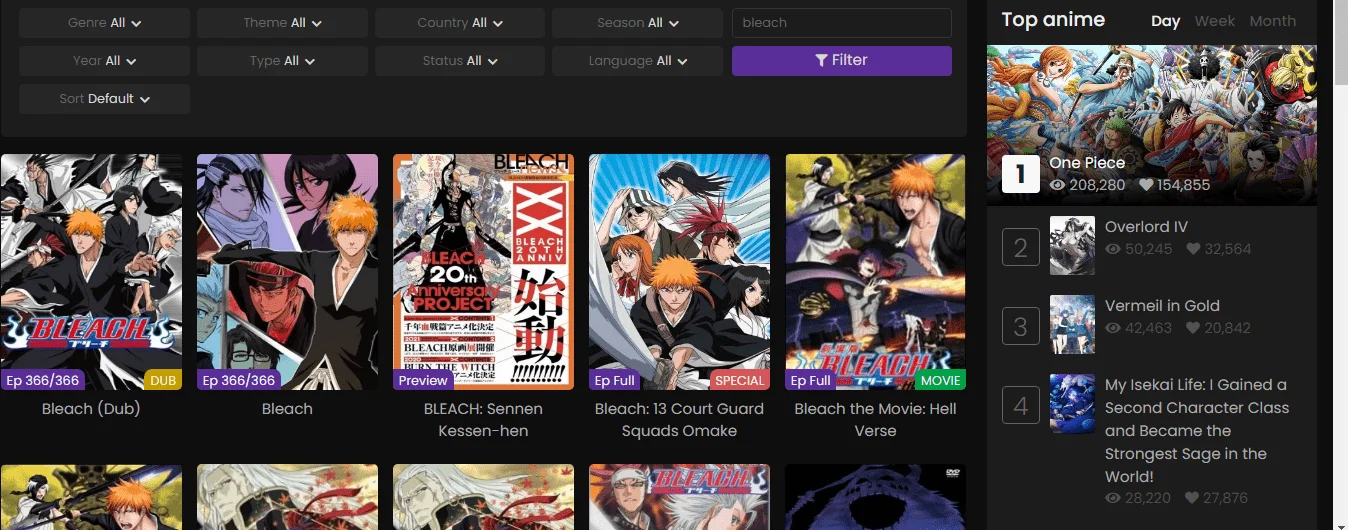Click the Overlord IV small thumbnail

(1072, 245)
